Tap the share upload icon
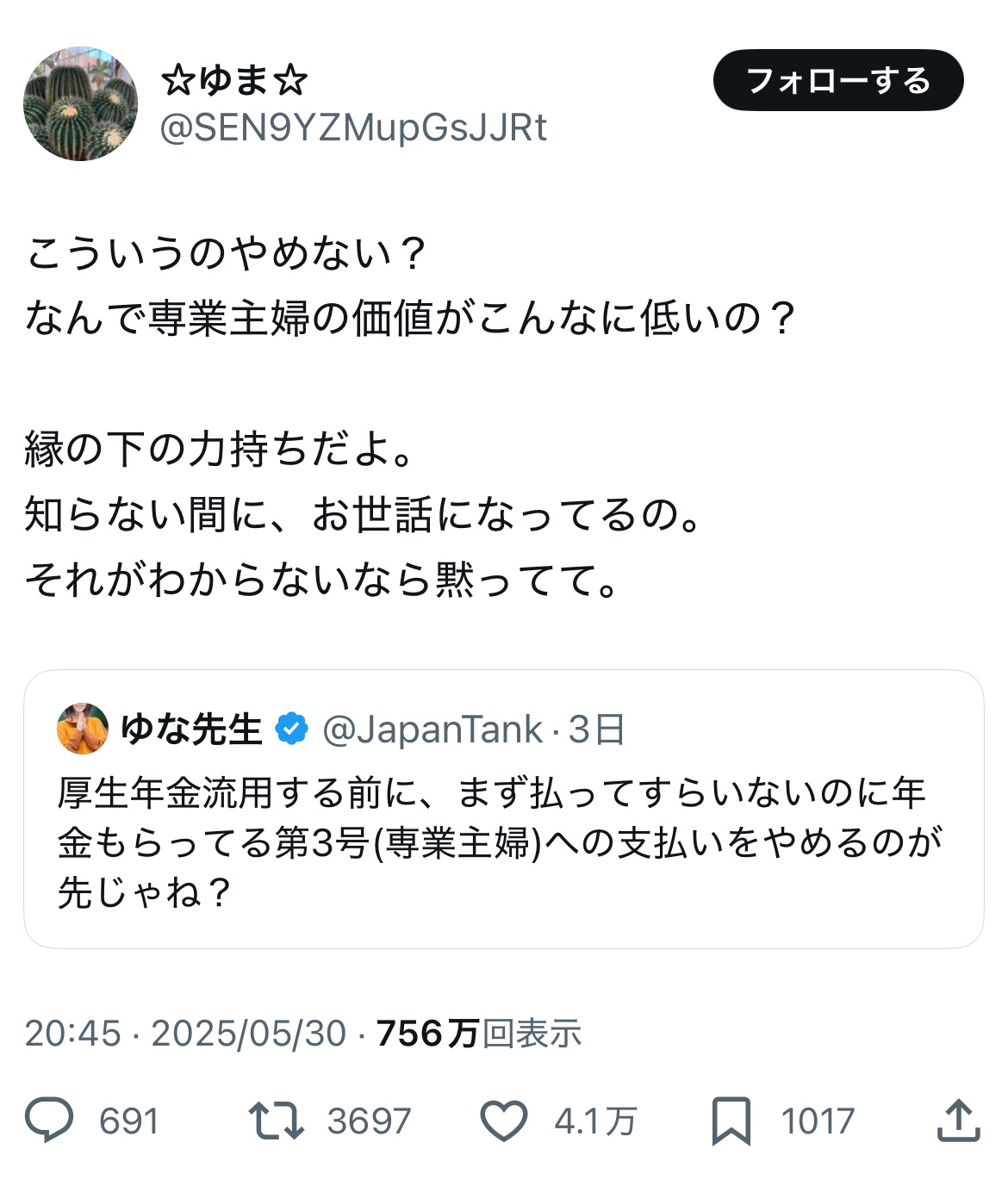This screenshot has width=1008, height=1186. [958, 1121]
